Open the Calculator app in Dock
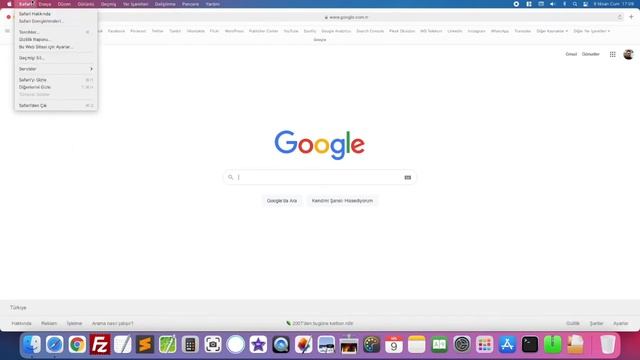 (190, 344)
